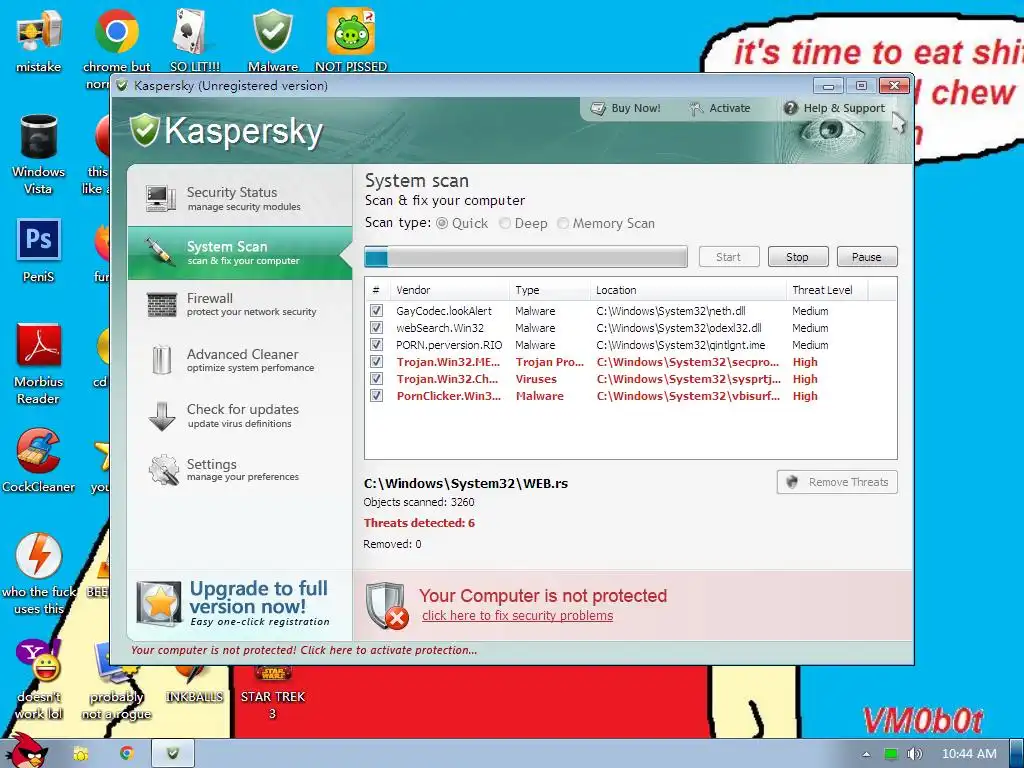The height and width of the screenshot is (768, 1024).
Task: Open the Windows Vista recycle bin icon
Action: pos(39,155)
